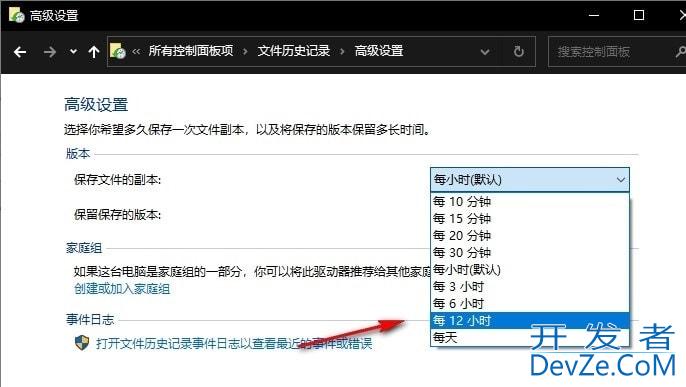Click the shield icon beside event log link
686x387 pixels.
[x=82, y=343]
